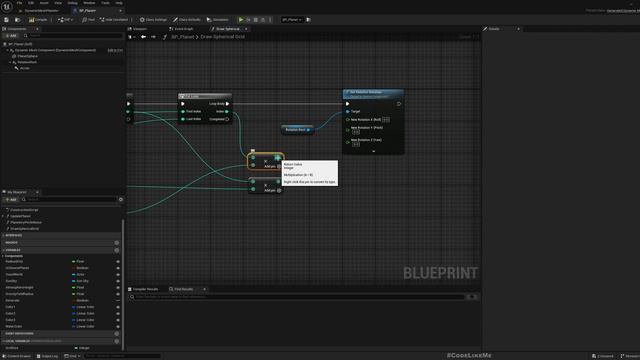Toggle visibility eye for first Float variable
Screen dimensions: 640x360
[x=118, y=262]
